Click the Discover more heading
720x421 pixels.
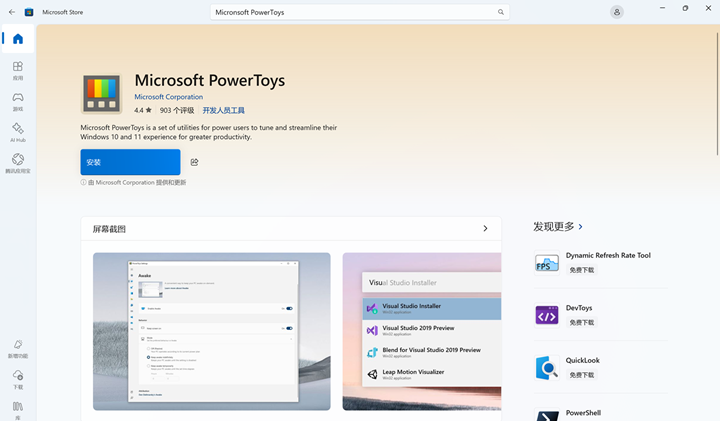tap(553, 227)
